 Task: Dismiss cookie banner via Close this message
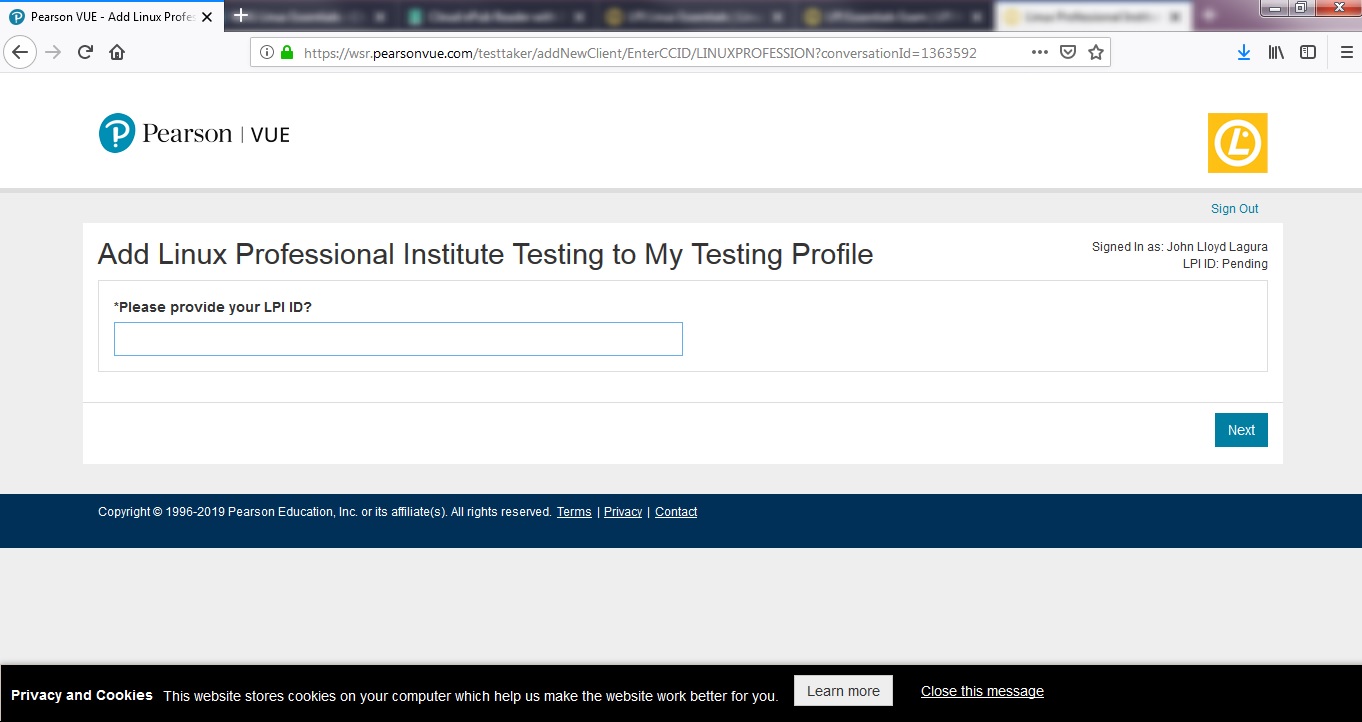pyautogui.click(x=982, y=691)
